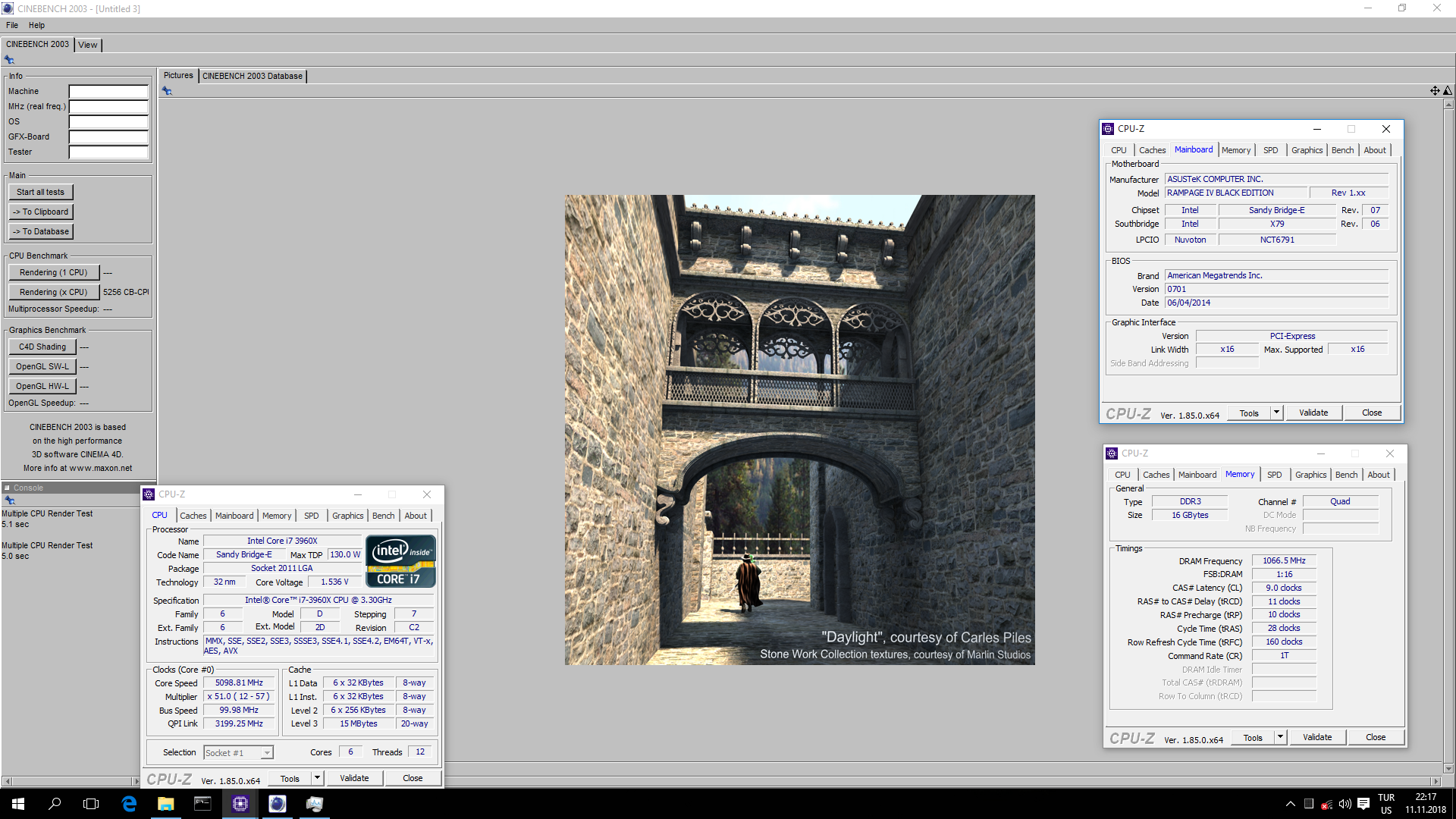
Task: Switch to CINEBENCH taskbar icon
Action: pos(278,804)
